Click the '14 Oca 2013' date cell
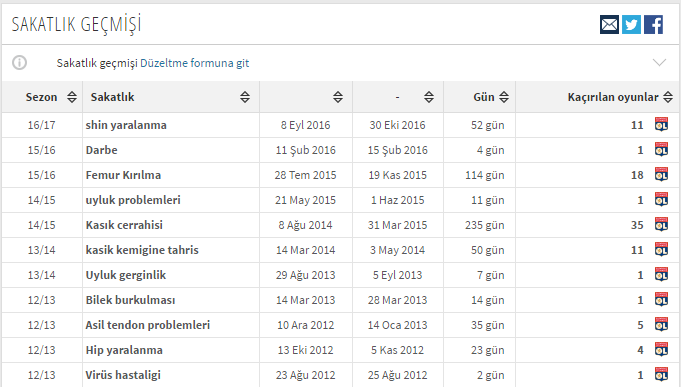Screen dimensions: 681x391 point(397,325)
